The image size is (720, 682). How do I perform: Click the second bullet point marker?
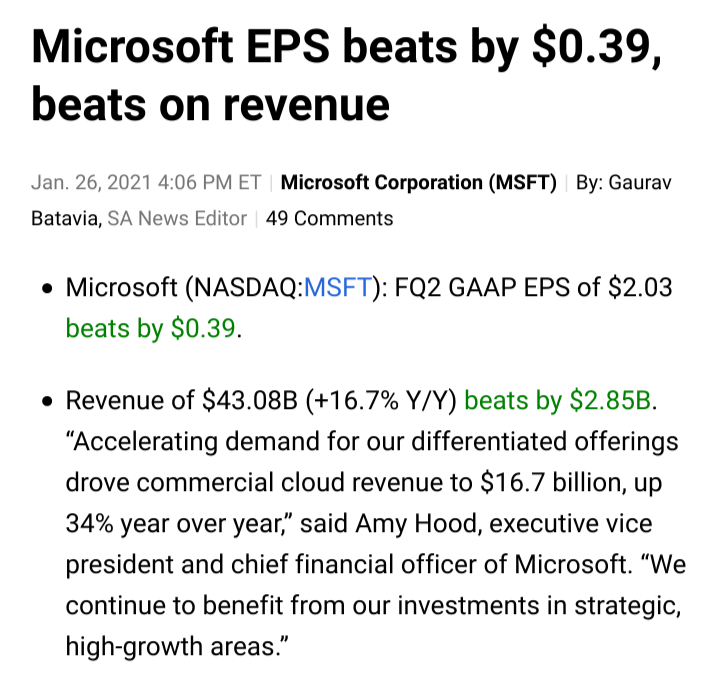(x=46, y=403)
